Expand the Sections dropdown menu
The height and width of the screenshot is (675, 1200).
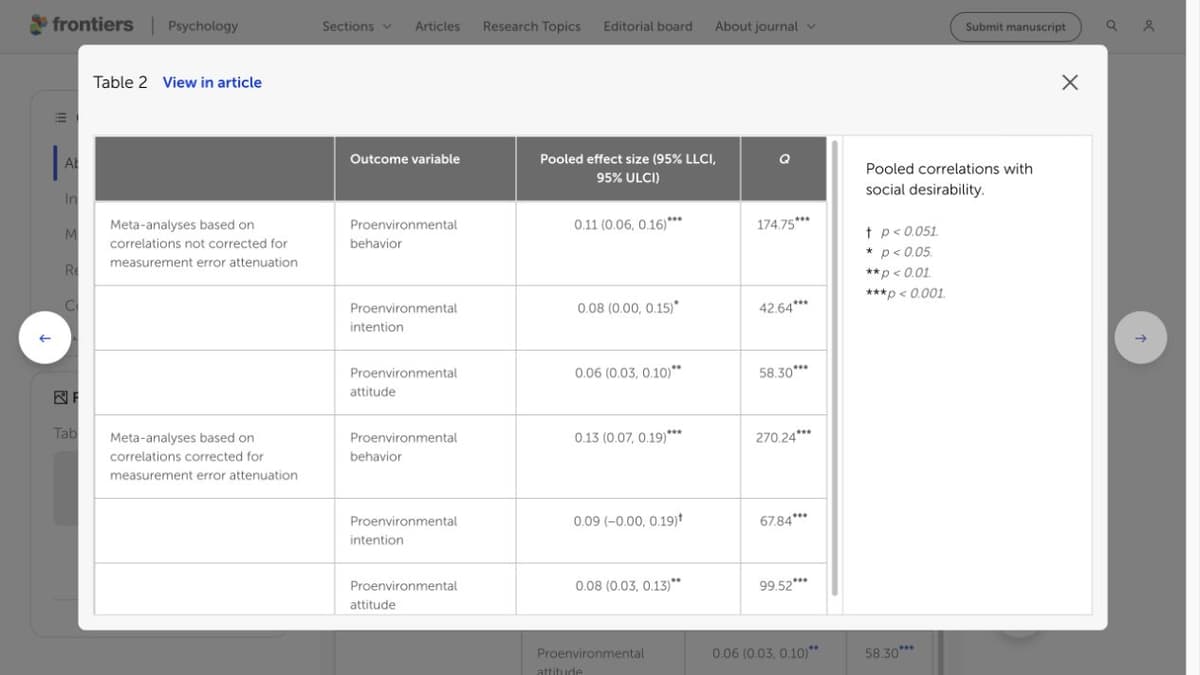point(357,26)
